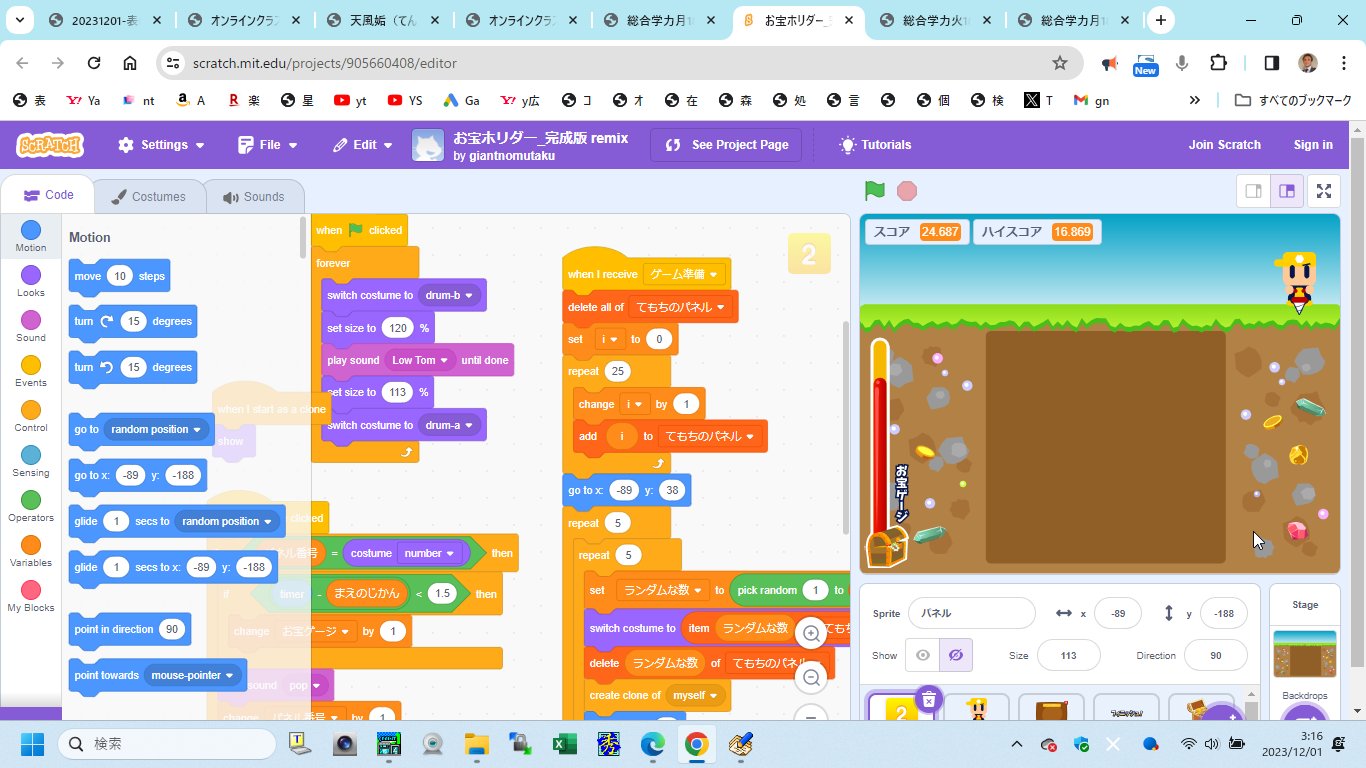This screenshot has height=768, width=1366.
Task: Bookmark this page with the star icon
Action: pyautogui.click(x=1060, y=63)
